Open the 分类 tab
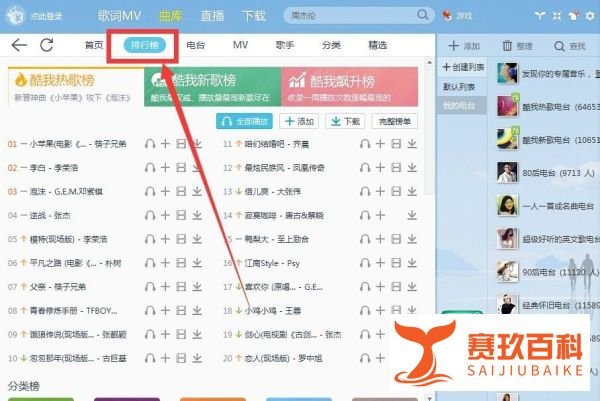The width and height of the screenshot is (600, 401). point(331,45)
